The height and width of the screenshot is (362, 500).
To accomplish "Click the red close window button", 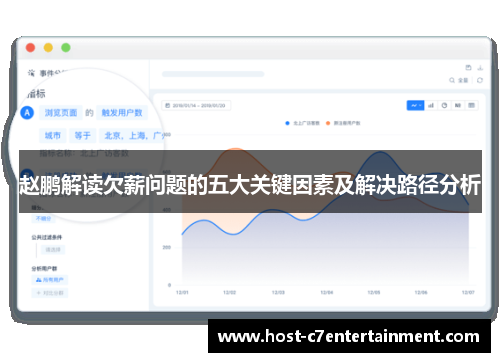I will point(30,48).
